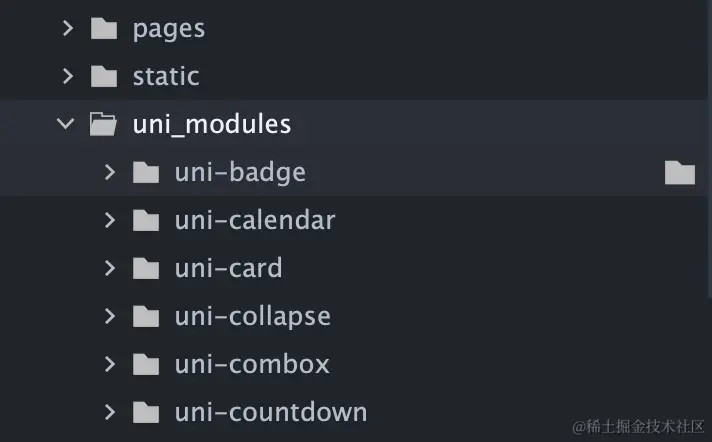Click the static folder icon
Viewport: 712px width, 442px height.
[104, 76]
